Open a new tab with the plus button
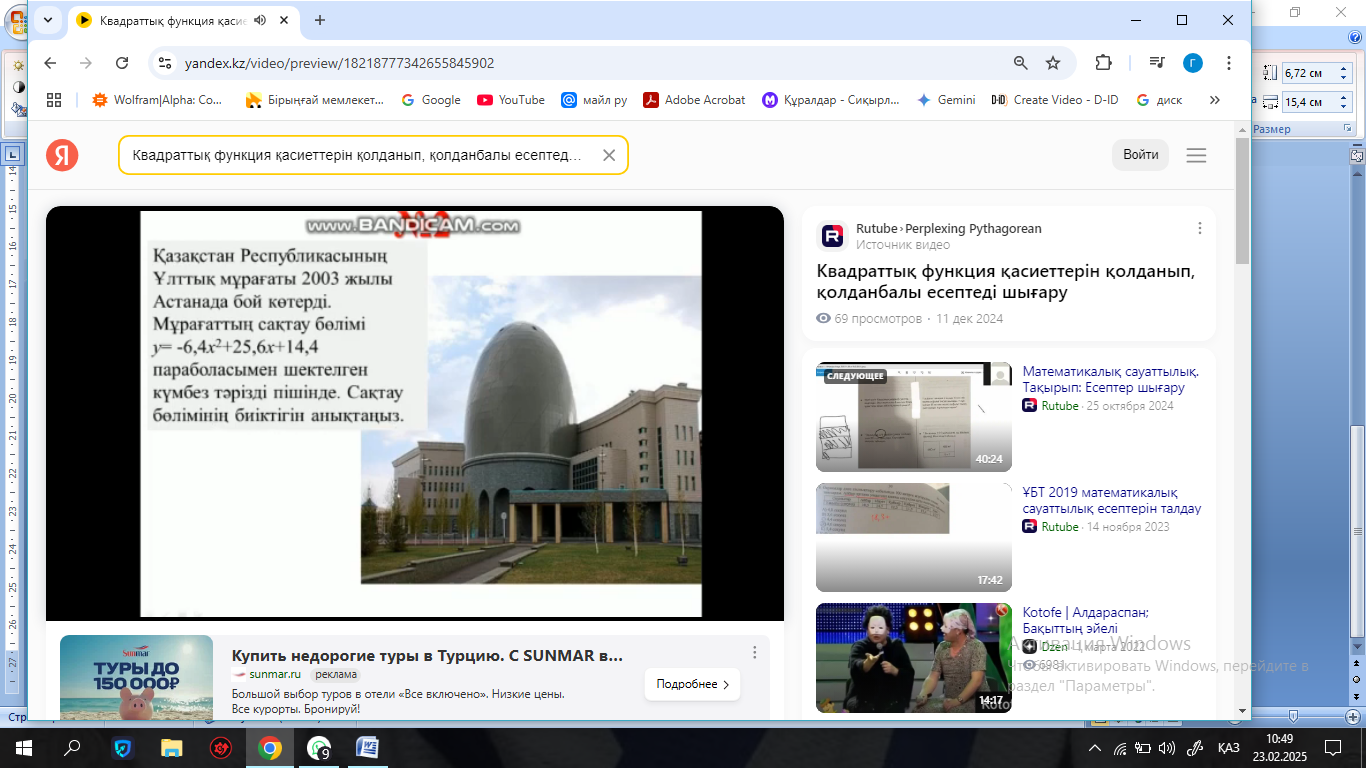 click(320, 20)
